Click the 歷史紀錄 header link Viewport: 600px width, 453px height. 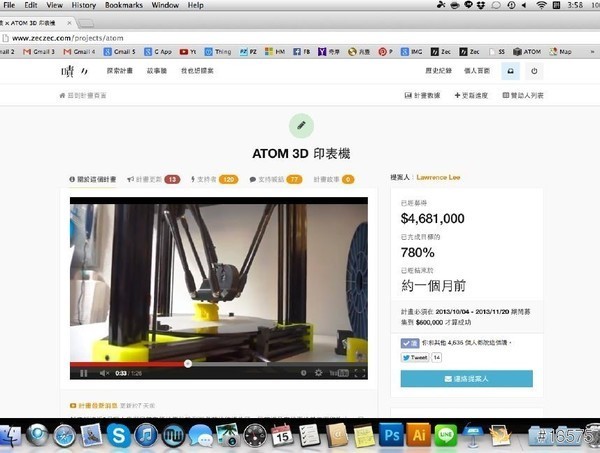[x=439, y=71]
